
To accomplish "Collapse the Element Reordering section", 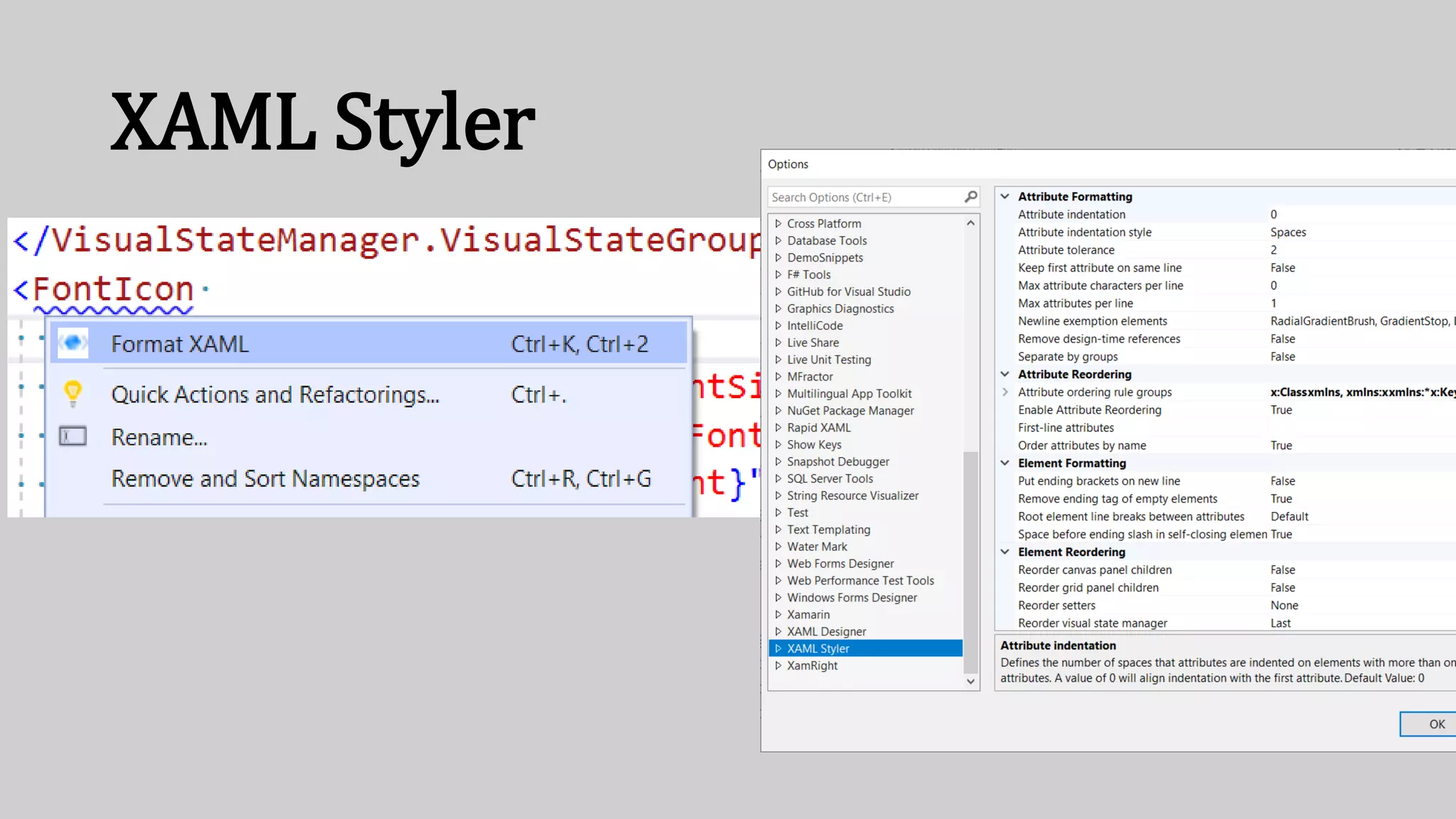I will pos(1005,552).
